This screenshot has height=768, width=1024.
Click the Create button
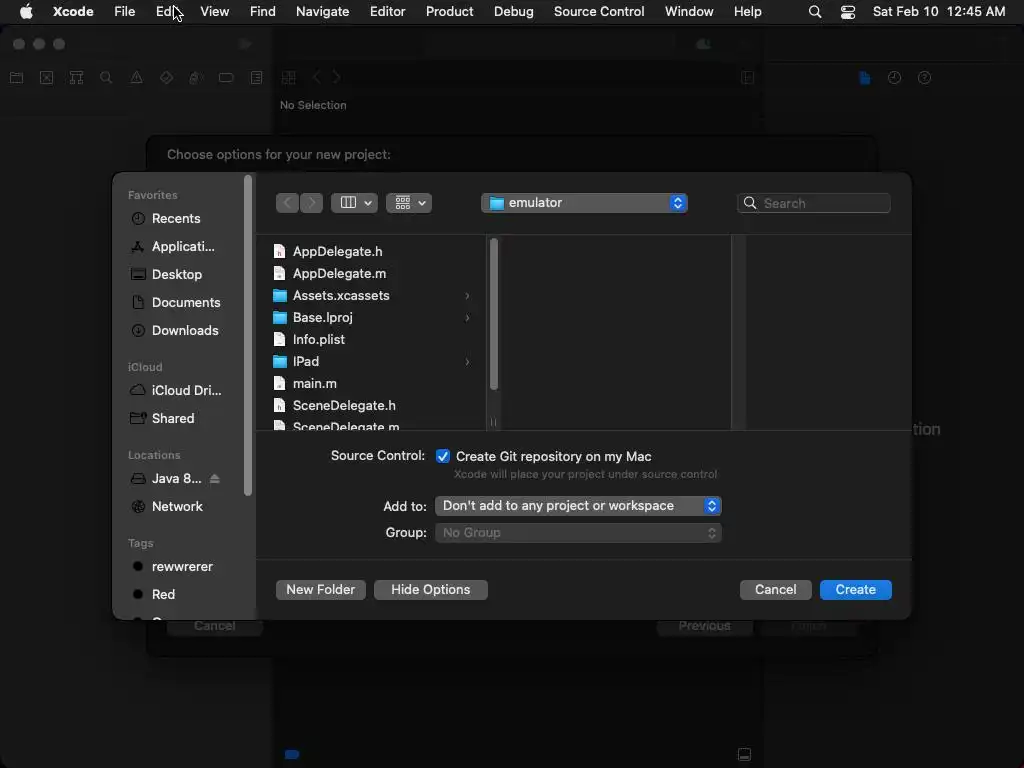(x=856, y=590)
